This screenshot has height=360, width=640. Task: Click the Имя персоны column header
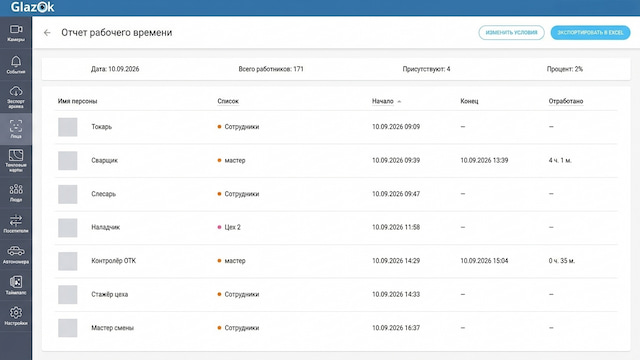click(78, 101)
